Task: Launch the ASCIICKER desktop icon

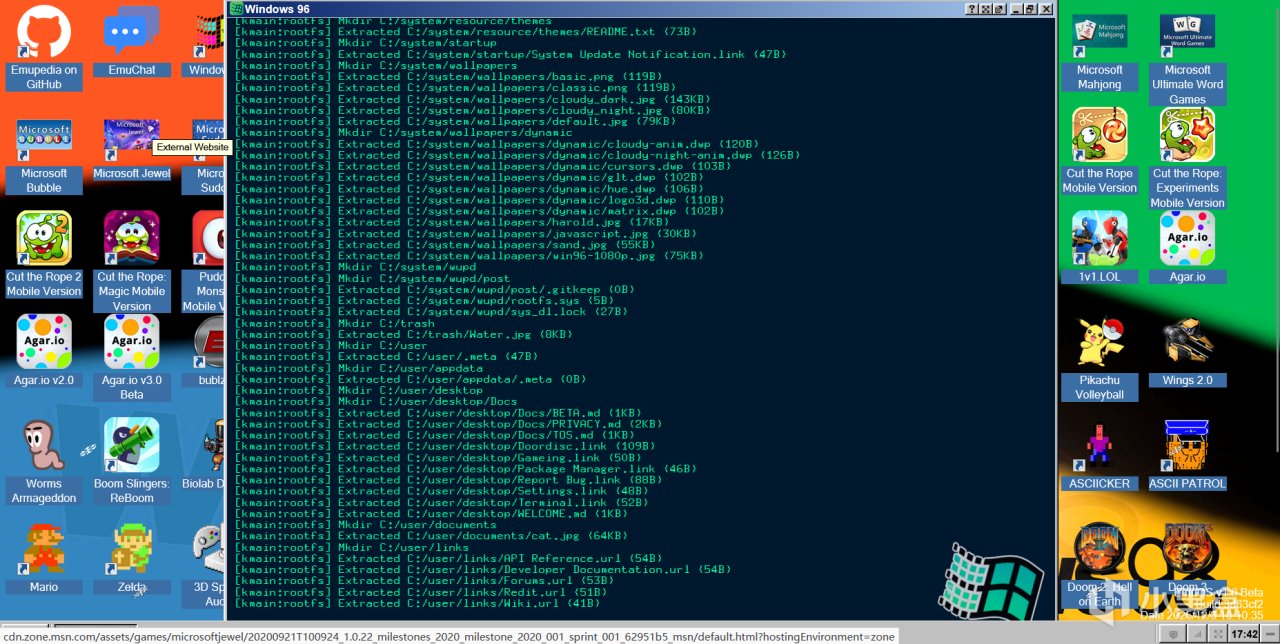Action: (x=1099, y=454)
